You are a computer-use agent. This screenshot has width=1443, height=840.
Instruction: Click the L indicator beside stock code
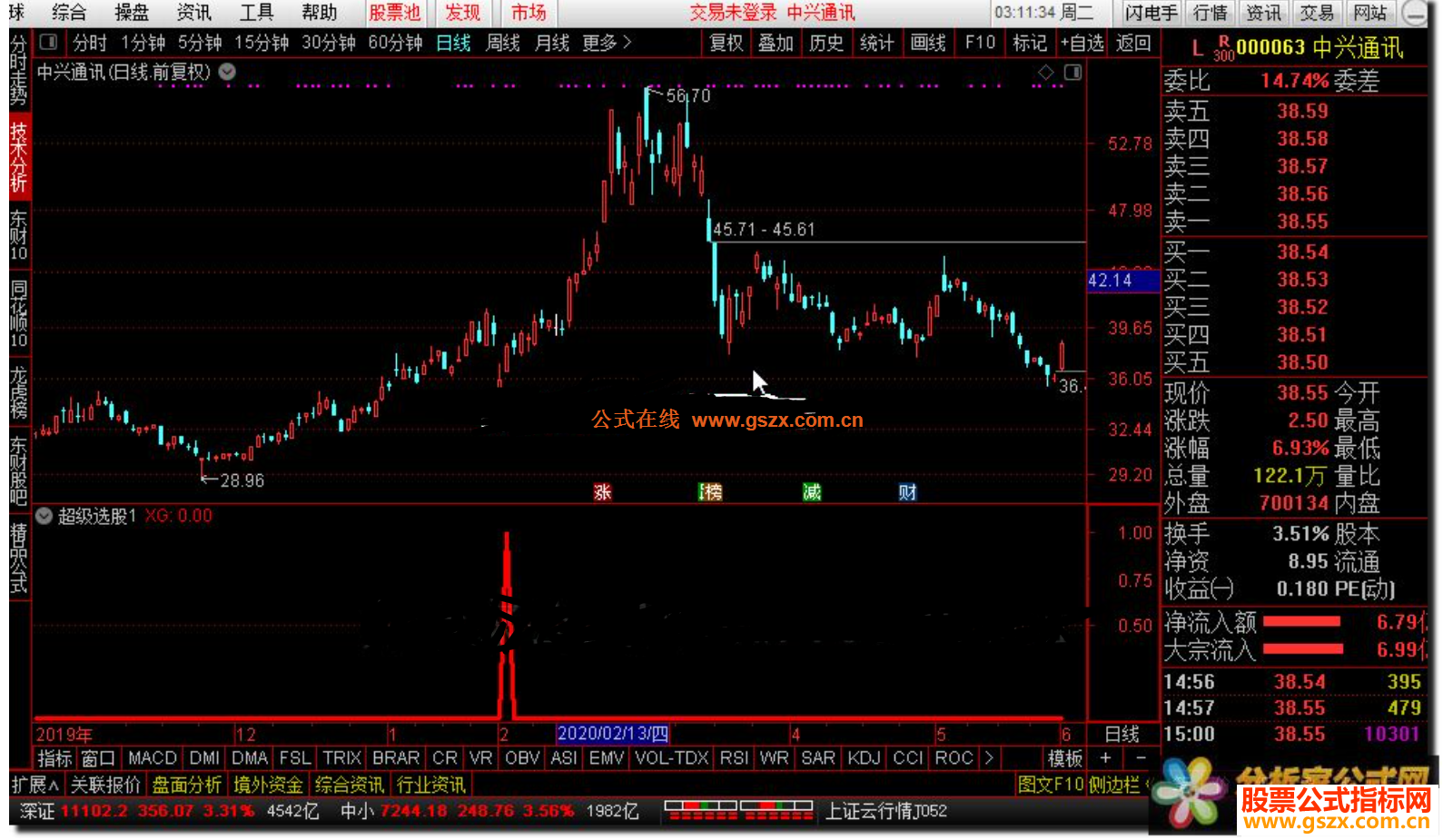point(1197,49)
